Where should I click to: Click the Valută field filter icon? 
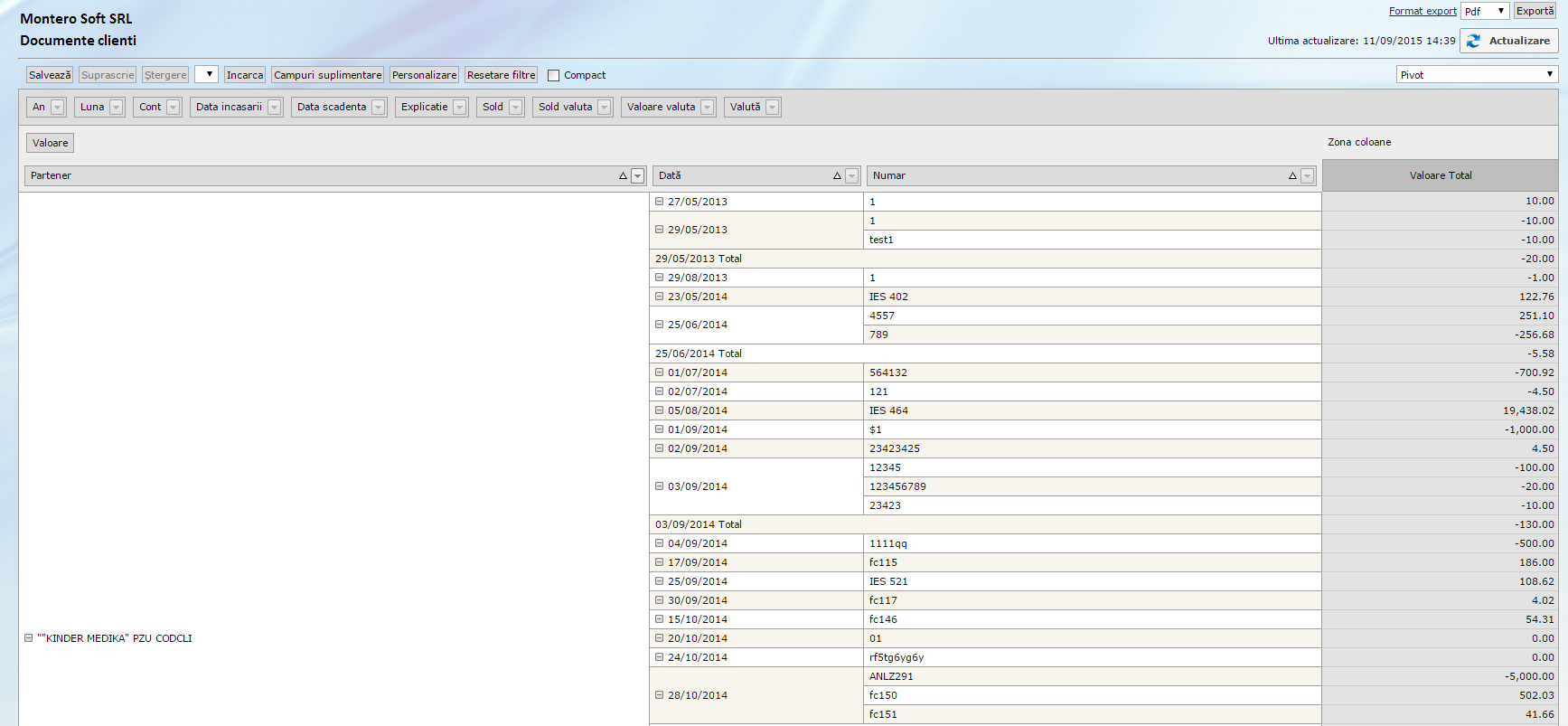pos(773,108)
